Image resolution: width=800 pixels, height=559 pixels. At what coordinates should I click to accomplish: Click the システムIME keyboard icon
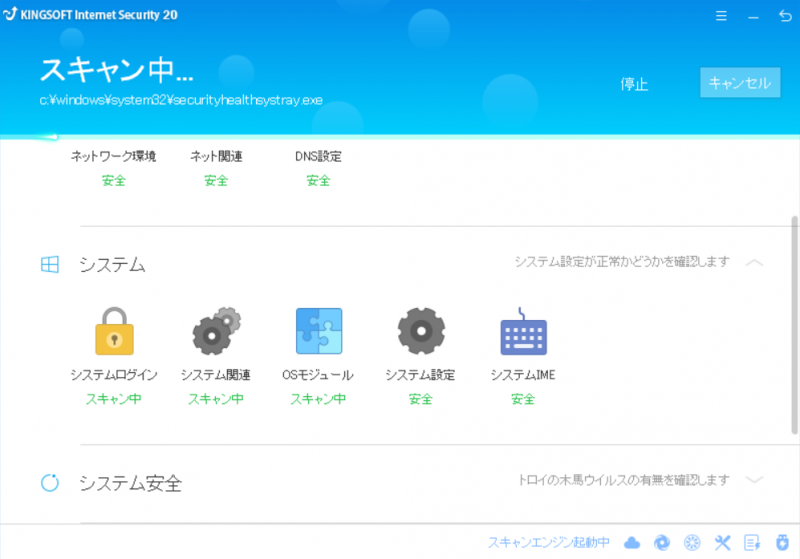(x=523, y=332)
